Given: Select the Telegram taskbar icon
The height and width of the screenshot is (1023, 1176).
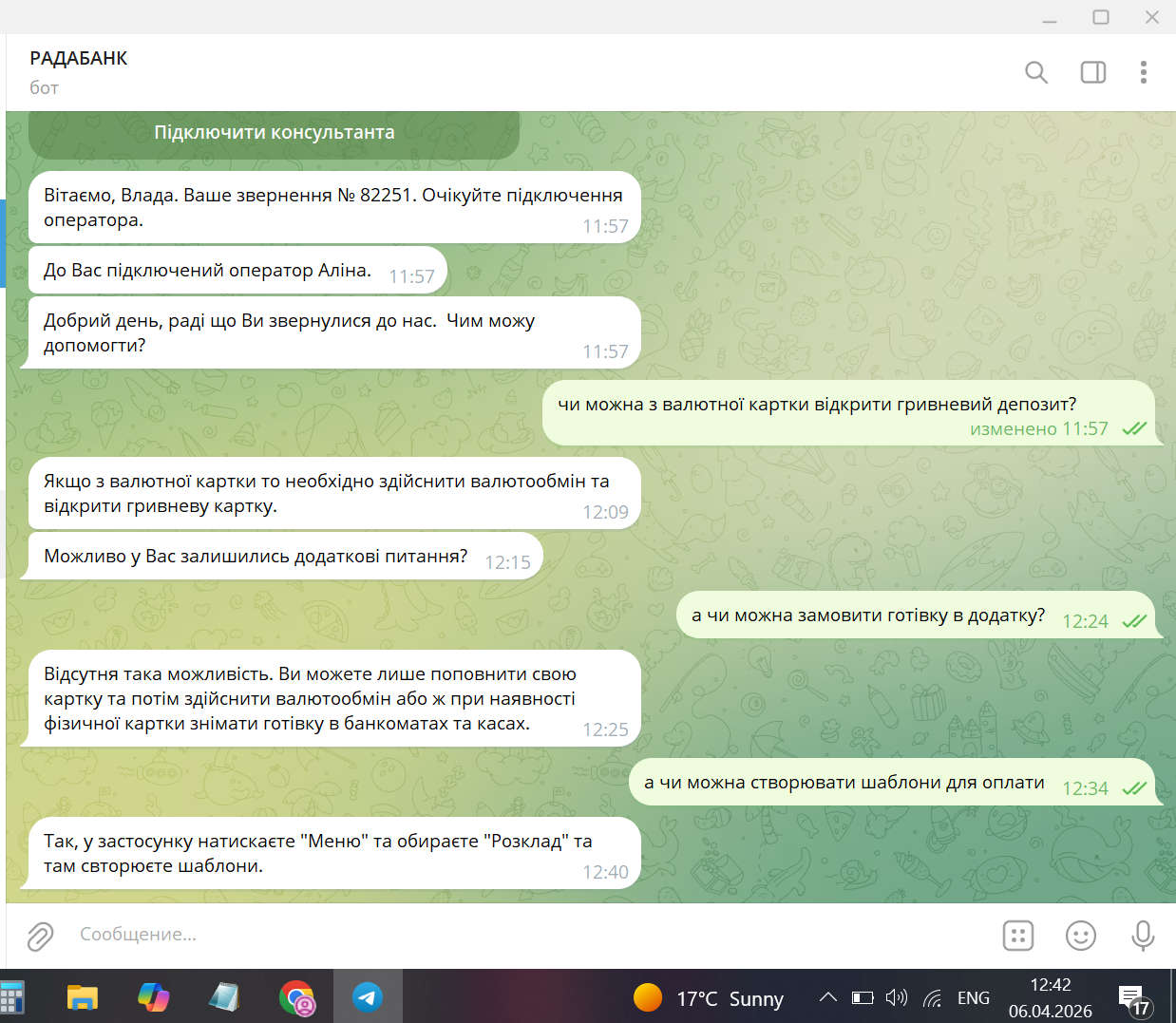Looking at the screenshot, I should tap(368, 997).
